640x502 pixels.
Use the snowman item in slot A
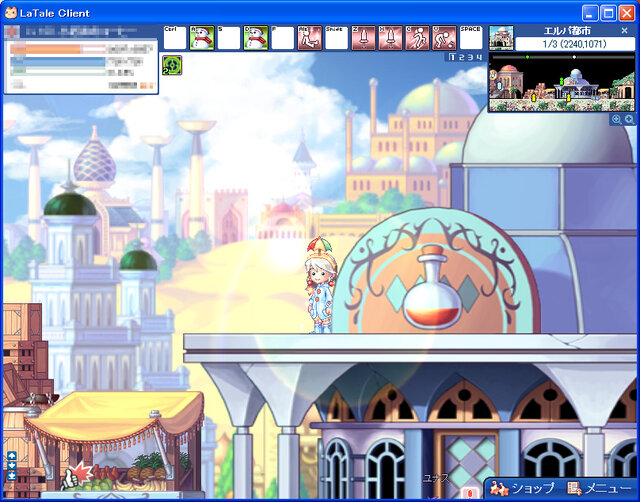point(202,38)
